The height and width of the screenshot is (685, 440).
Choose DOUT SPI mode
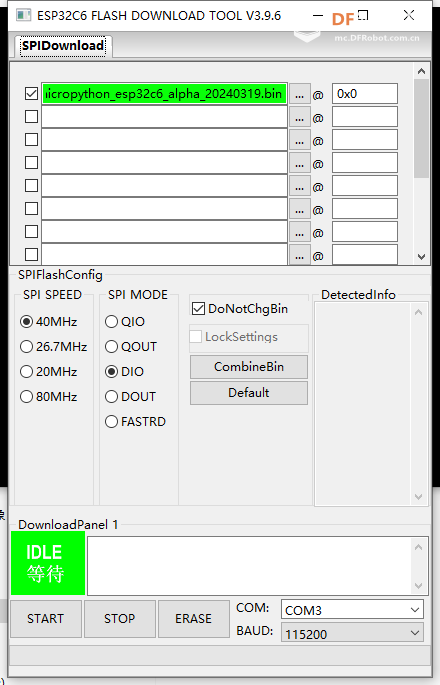(x=130, y=396)
